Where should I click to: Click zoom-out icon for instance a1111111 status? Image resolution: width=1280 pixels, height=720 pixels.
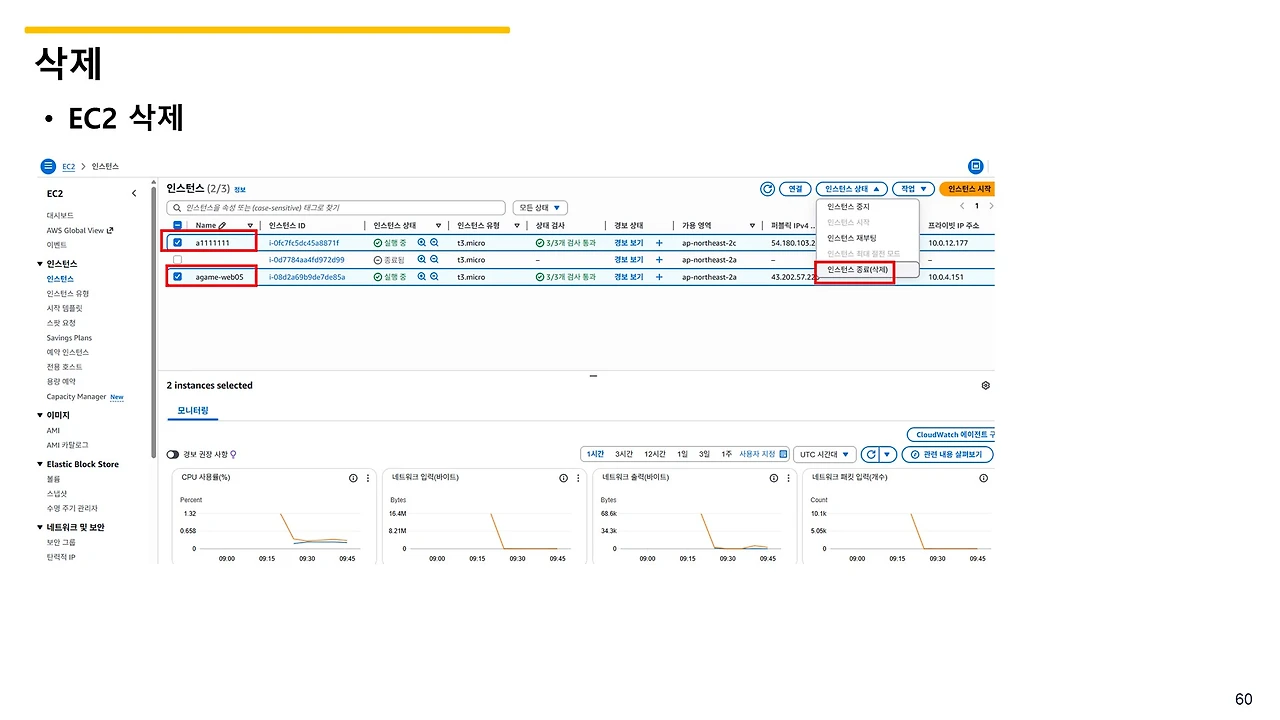click(435, 243)
